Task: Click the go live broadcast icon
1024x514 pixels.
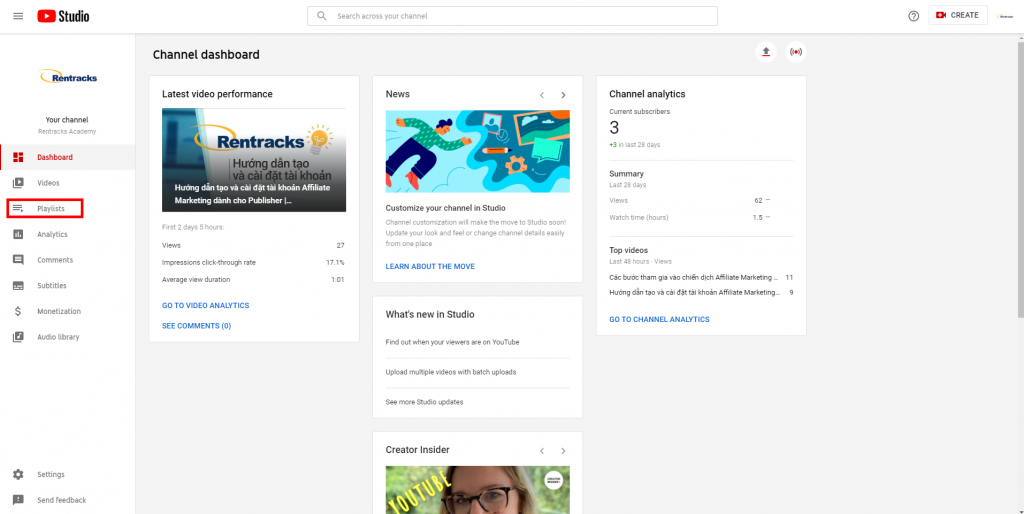Action: pyautogui.click(x=795, y=52)
